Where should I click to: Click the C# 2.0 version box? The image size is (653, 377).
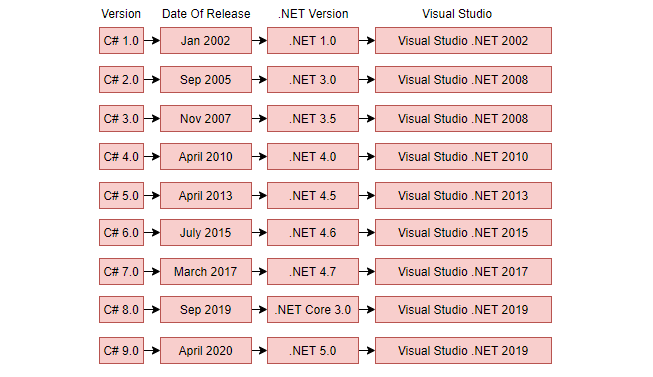(121, 79)
